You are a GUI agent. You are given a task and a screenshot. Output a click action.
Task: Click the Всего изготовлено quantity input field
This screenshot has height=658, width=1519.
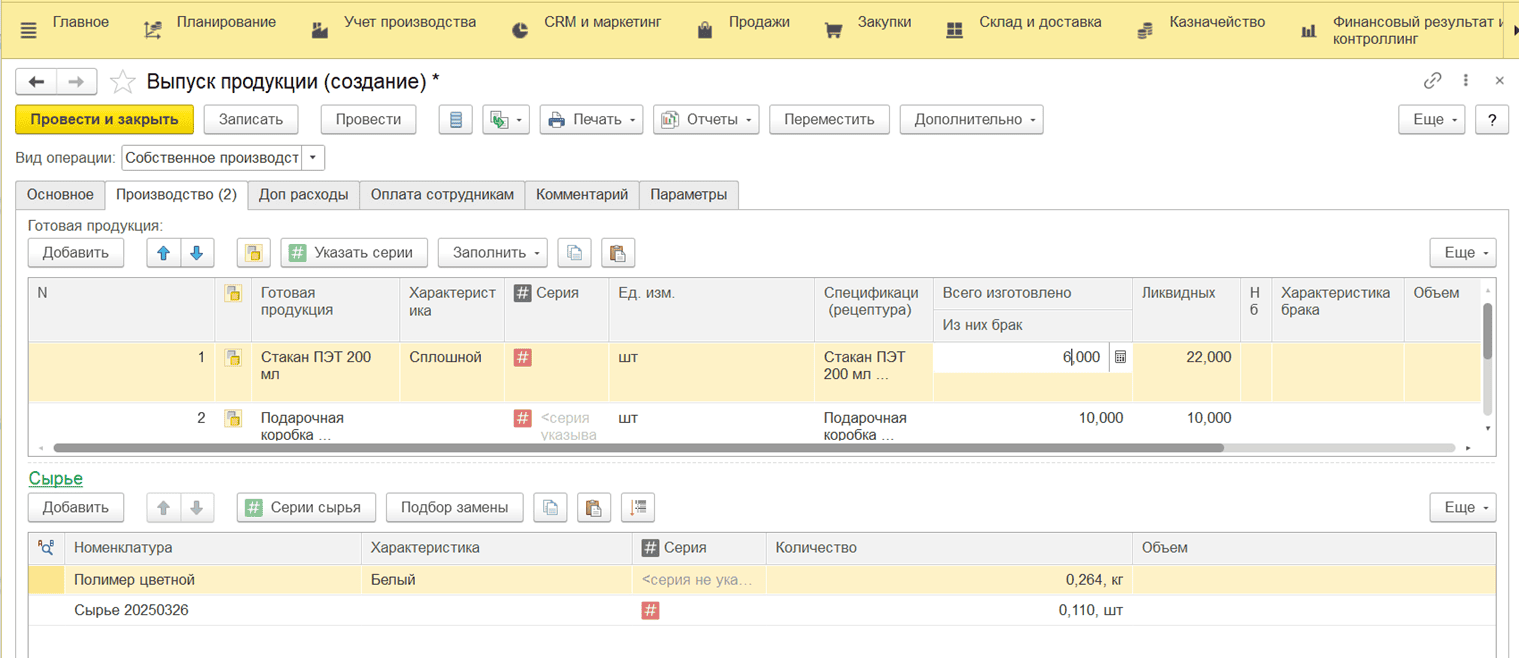1020,357
